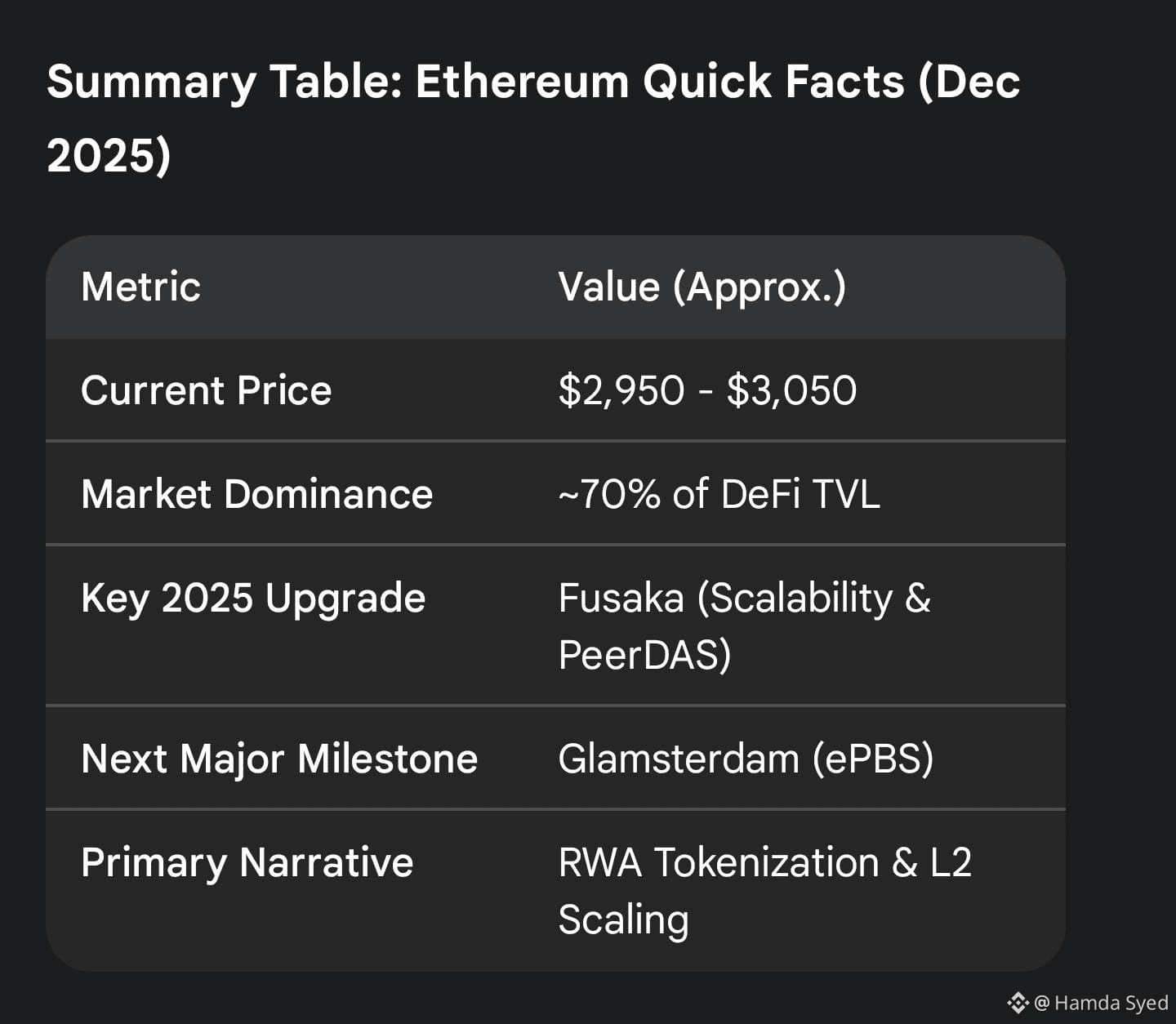
Task: Click the word Fusaka in the table
Action: pyautogui.click(x=621, y=598)
